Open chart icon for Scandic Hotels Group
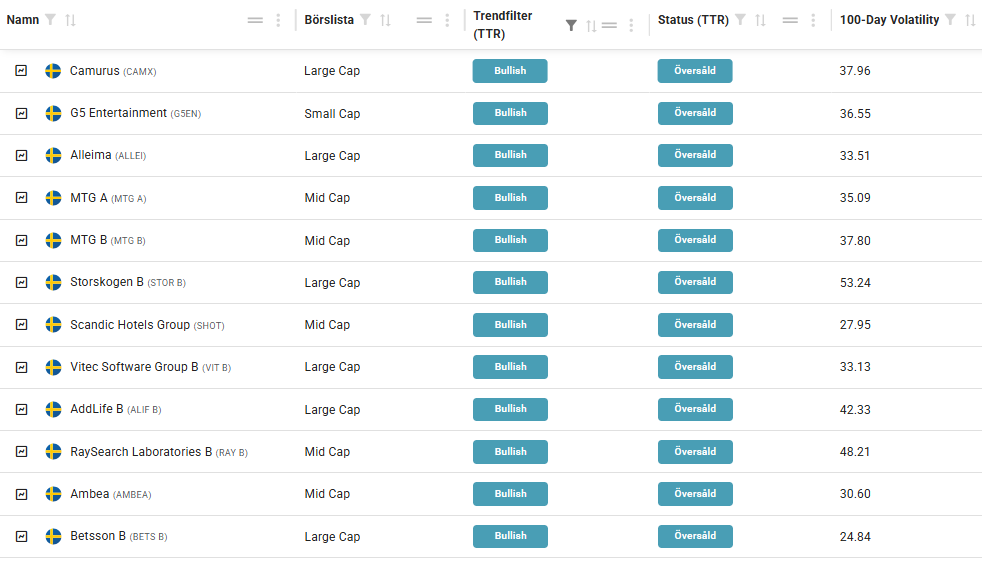 (x=21, y=324)
